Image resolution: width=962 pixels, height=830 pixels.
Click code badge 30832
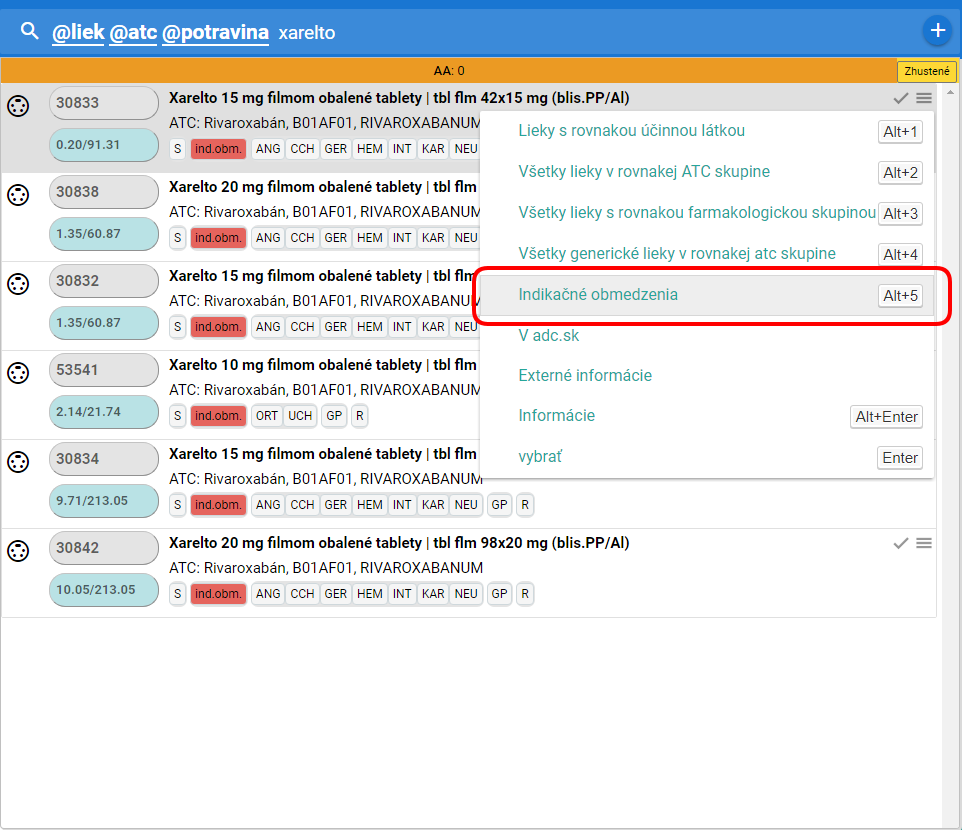tap(104, 280)
